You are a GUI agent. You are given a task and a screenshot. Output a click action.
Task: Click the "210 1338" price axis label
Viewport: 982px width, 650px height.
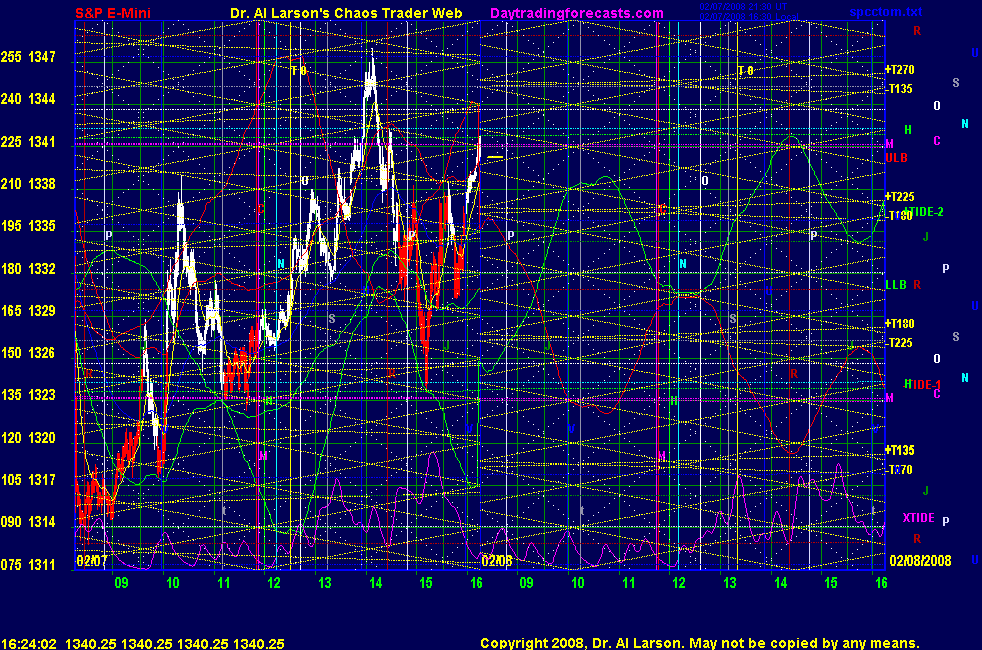tap(28, 184)
